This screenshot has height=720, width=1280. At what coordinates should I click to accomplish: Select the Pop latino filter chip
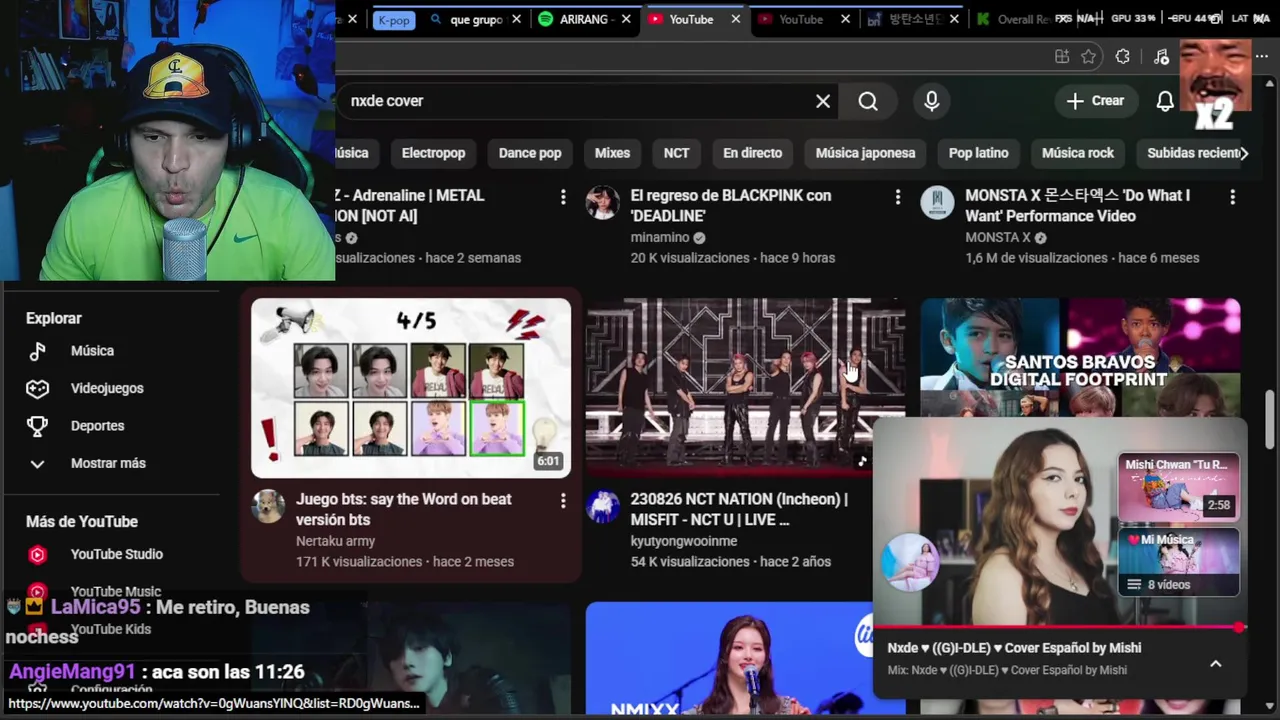(978, 153)
